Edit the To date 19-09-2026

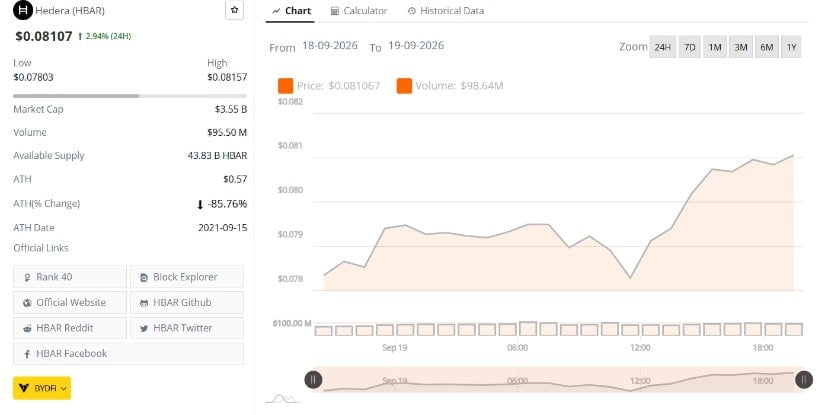416,46
